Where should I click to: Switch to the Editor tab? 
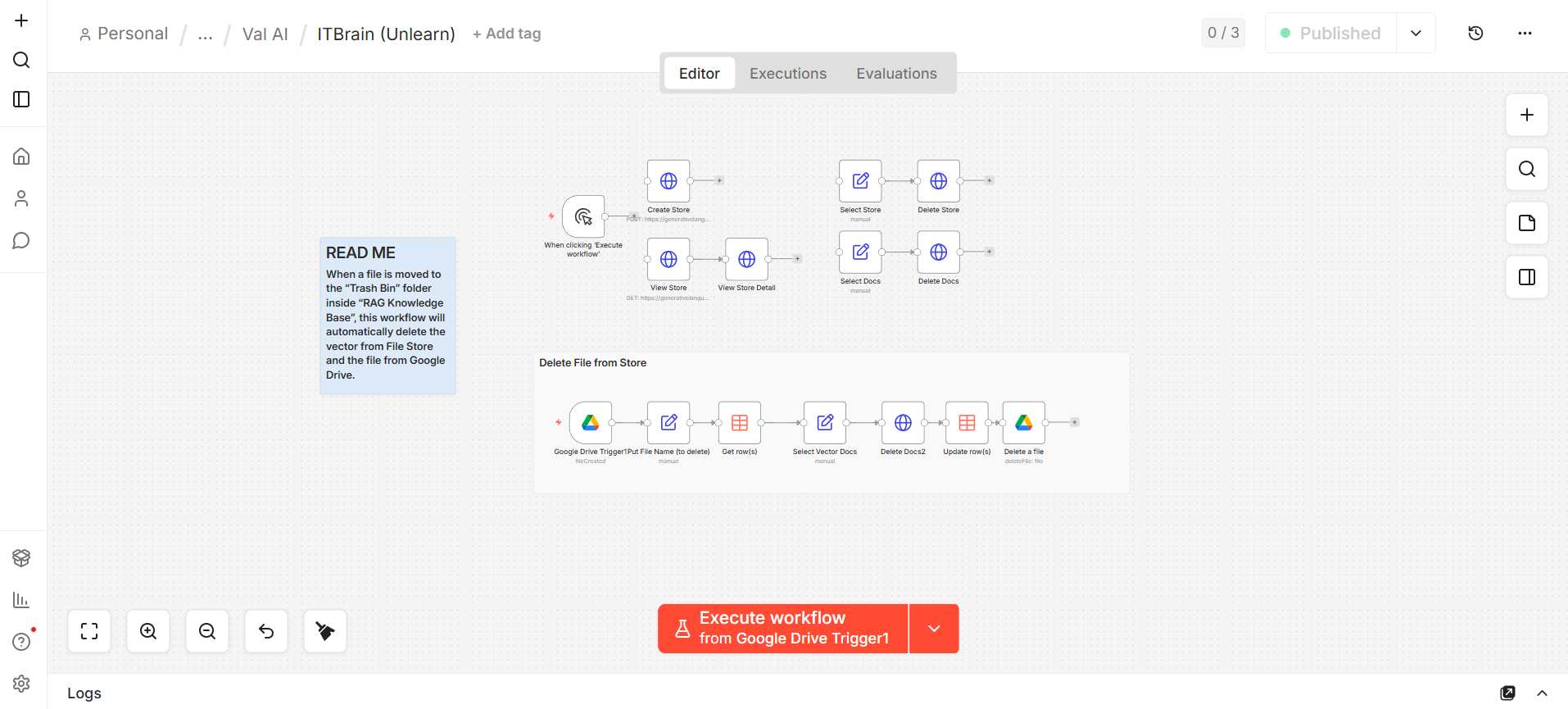point(699,74)
